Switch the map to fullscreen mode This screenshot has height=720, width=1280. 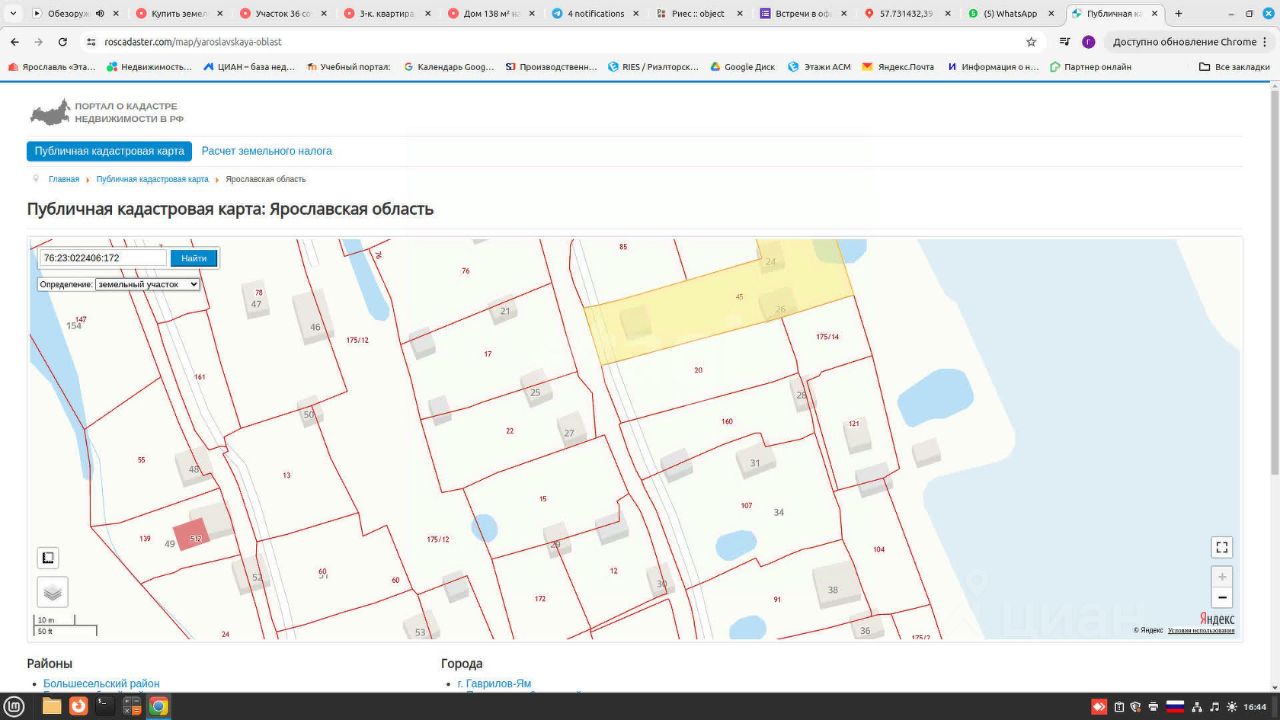click(x=1221, y=547)
